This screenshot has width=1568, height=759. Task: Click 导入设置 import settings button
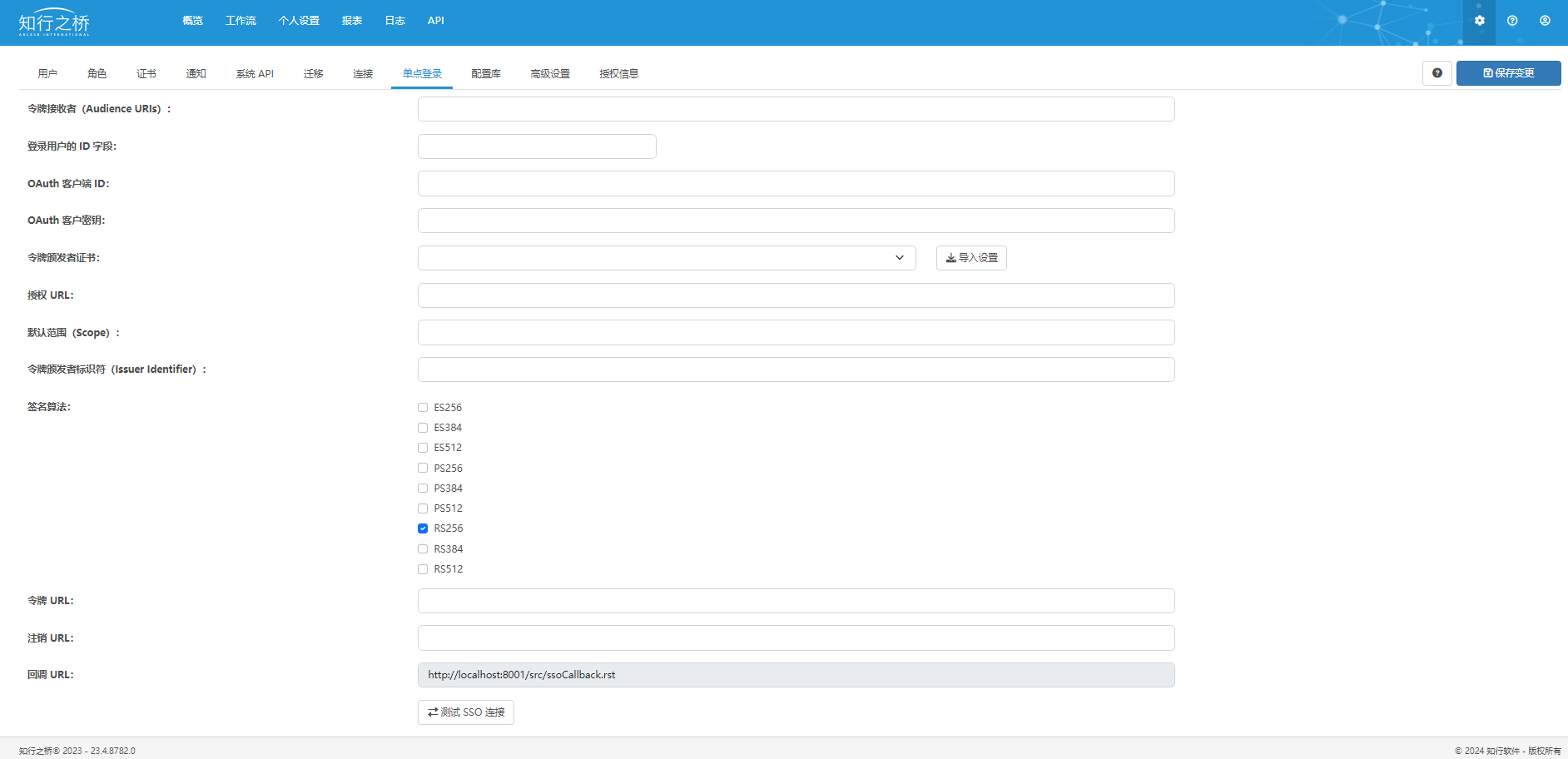971,258
